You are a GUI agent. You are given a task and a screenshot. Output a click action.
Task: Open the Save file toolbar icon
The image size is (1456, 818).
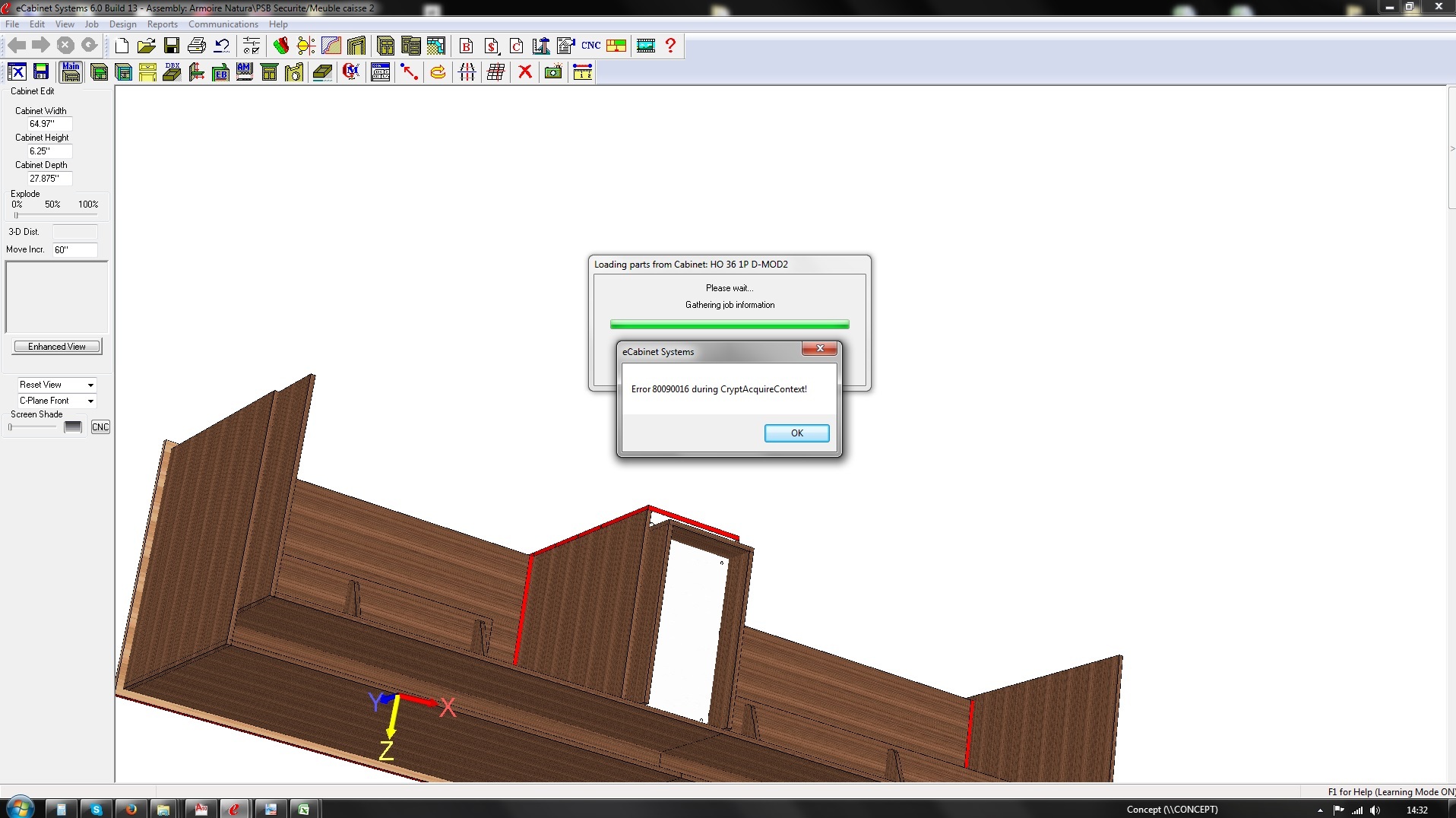tap(172, 46)
